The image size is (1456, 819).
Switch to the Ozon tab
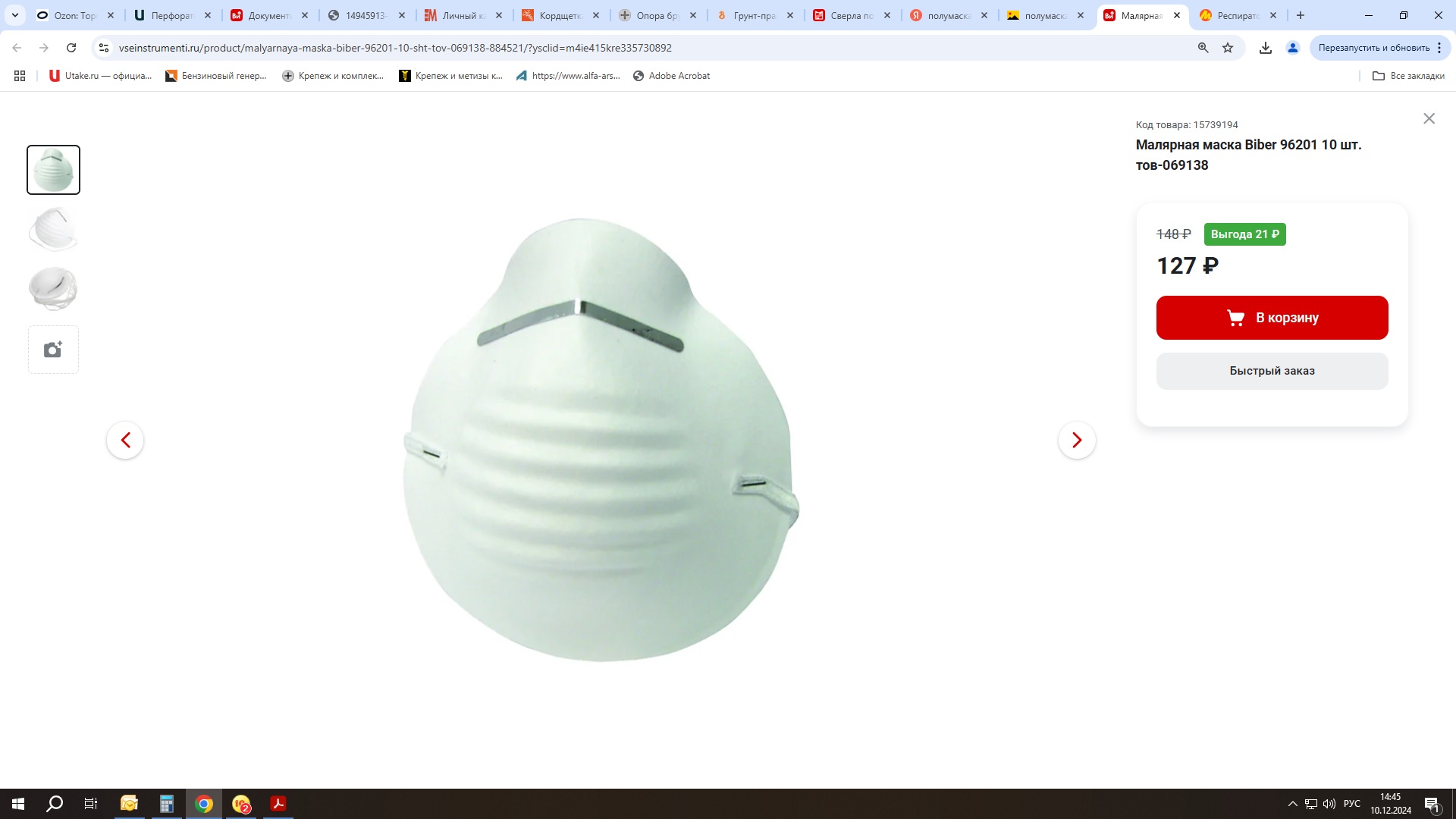pos(74,15)
